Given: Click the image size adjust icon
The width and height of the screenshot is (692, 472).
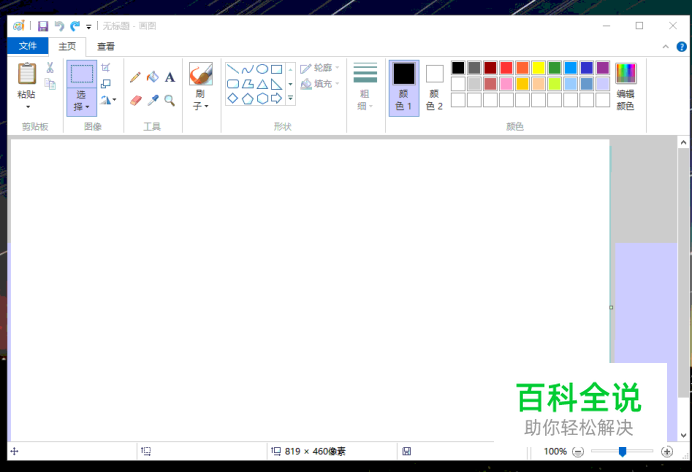Looking at the screenshot, I should 105,83.
